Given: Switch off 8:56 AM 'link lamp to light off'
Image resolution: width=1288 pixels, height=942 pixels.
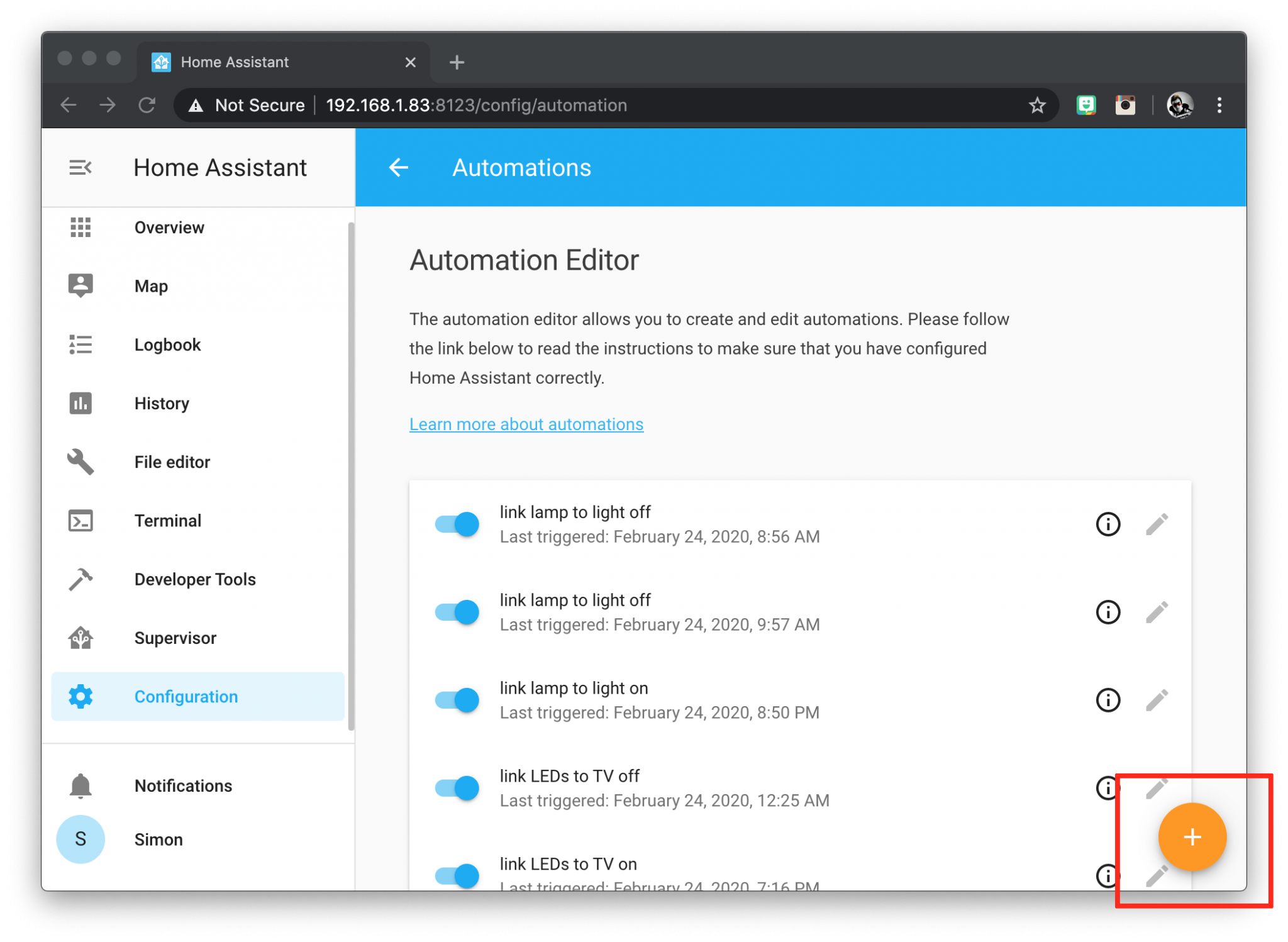Looking at the screenshot, I should tap(457, 524).
